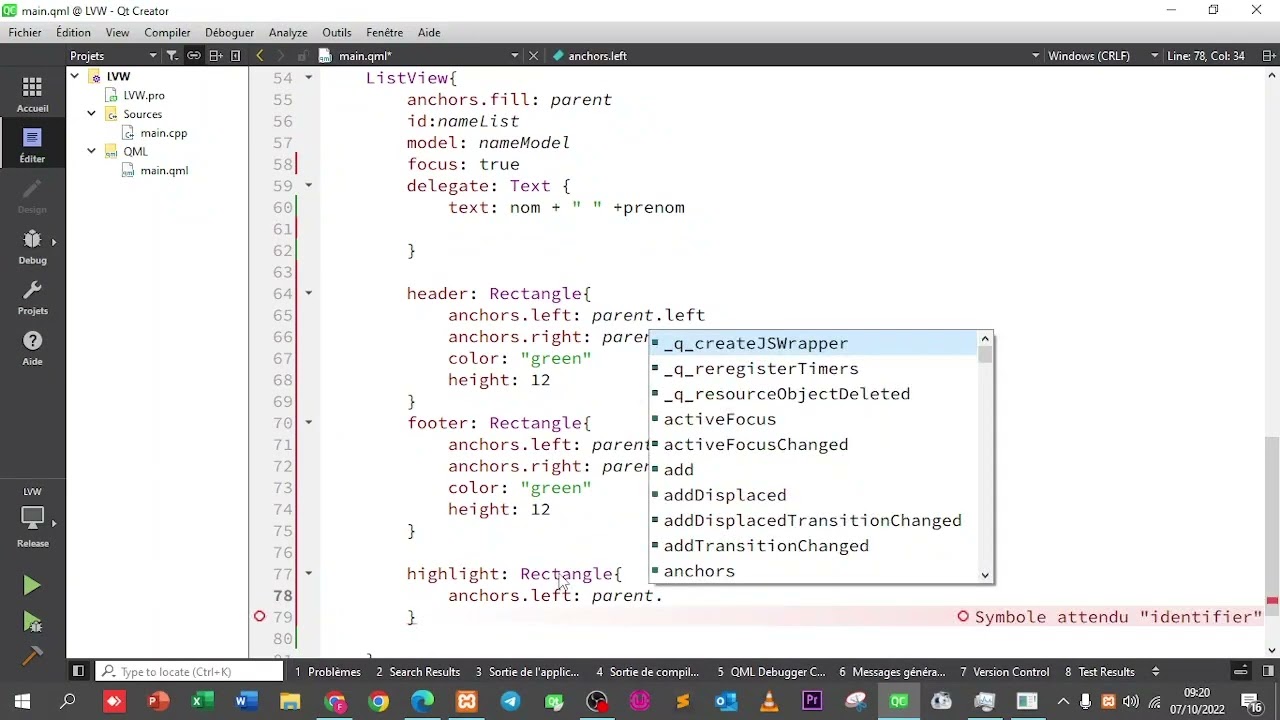Toggle the right sidebar visibility
Viewport: 1280px width, 720px height.
(x=1269, y=671)
